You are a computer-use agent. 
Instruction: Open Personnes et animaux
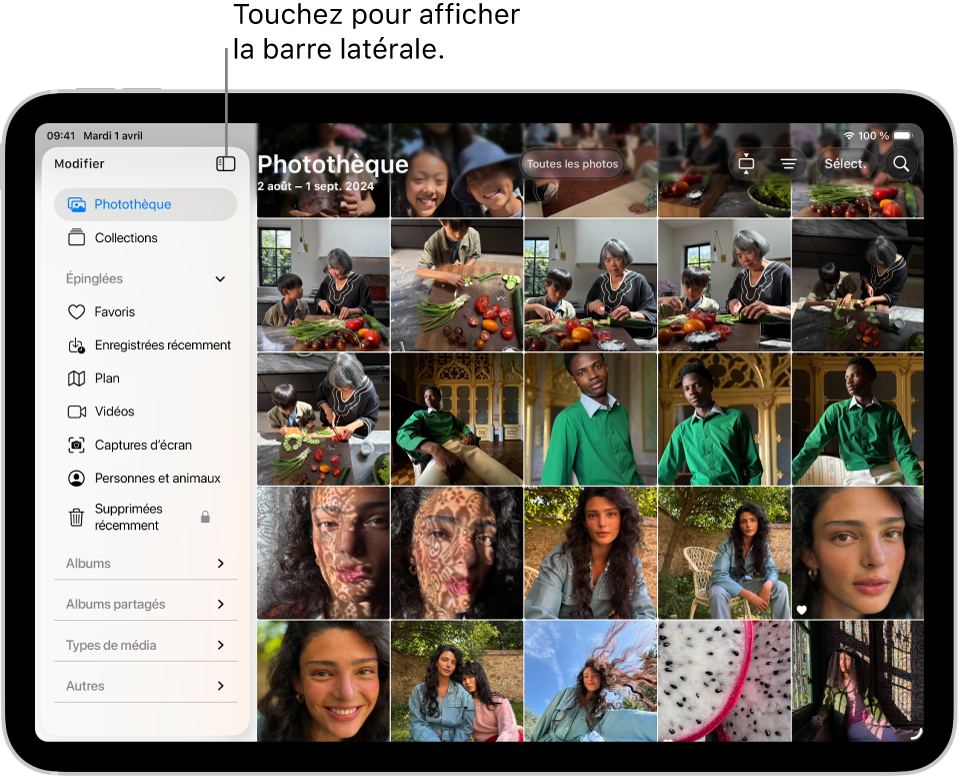click(x=157, y=478)
